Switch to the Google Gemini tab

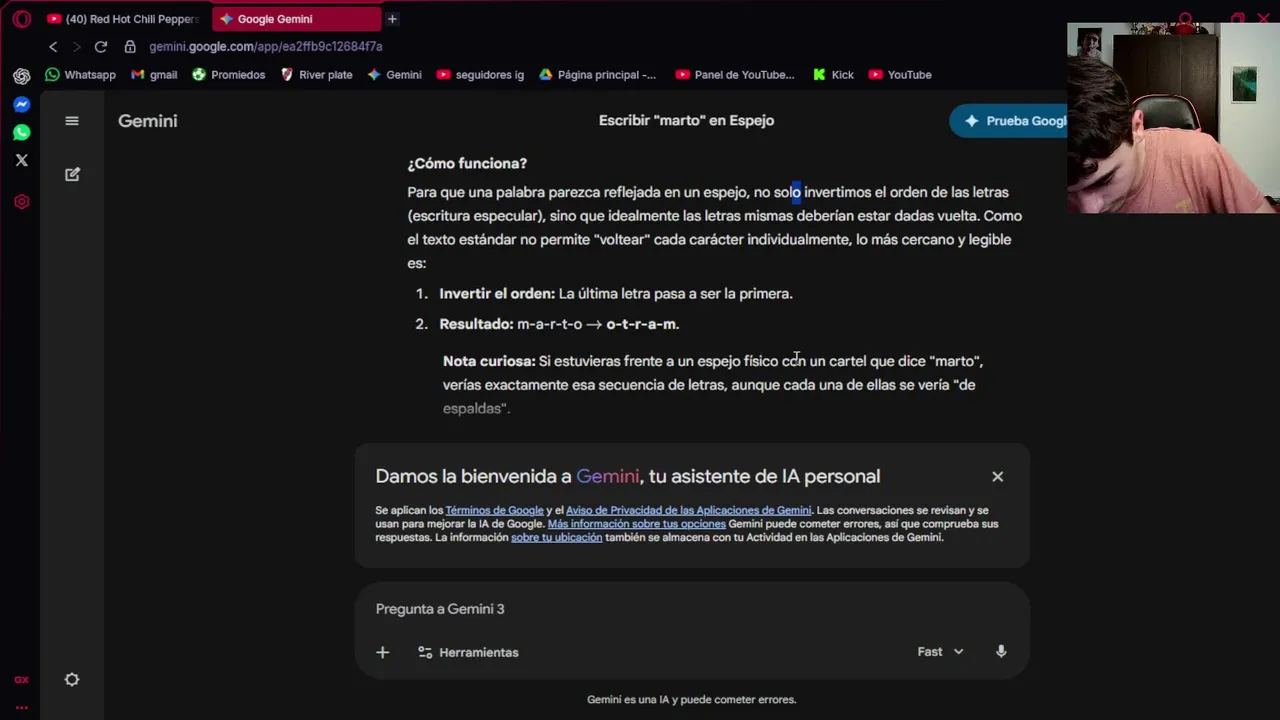click(x=296, y=19)
